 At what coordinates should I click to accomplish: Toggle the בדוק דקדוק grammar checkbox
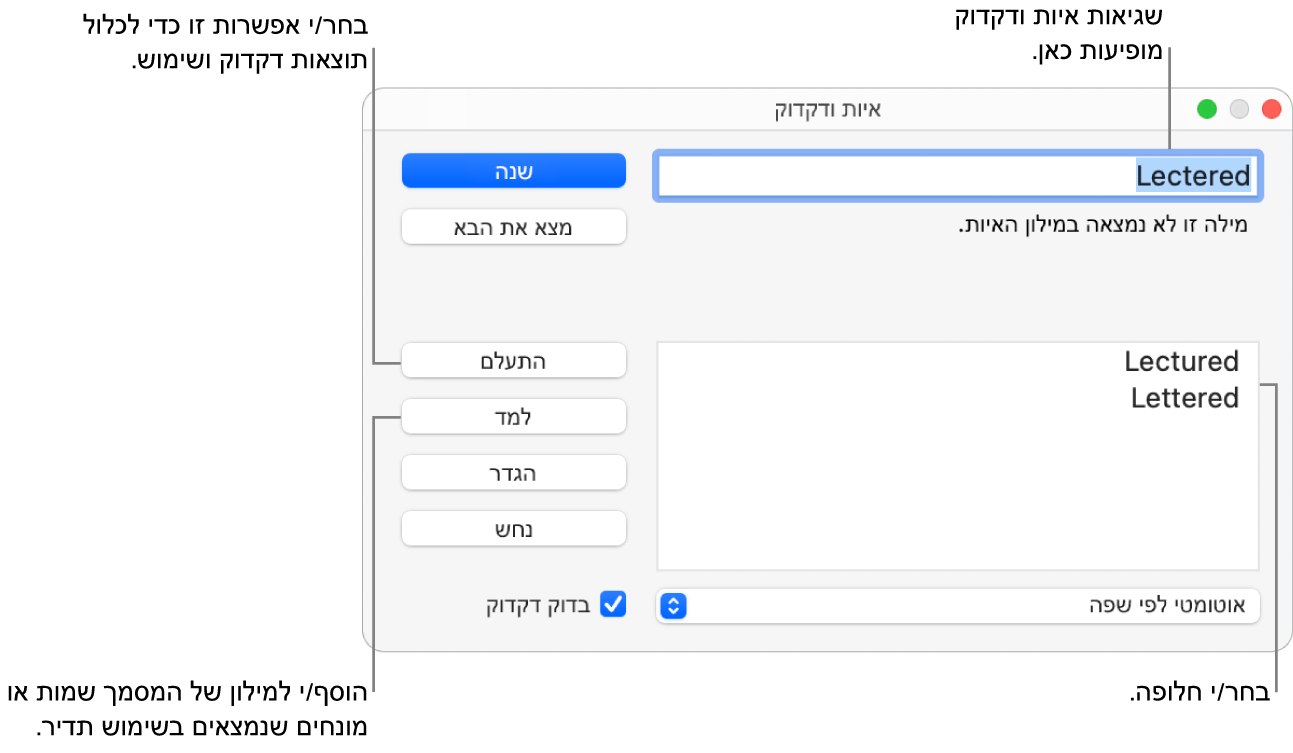[612, 604]
